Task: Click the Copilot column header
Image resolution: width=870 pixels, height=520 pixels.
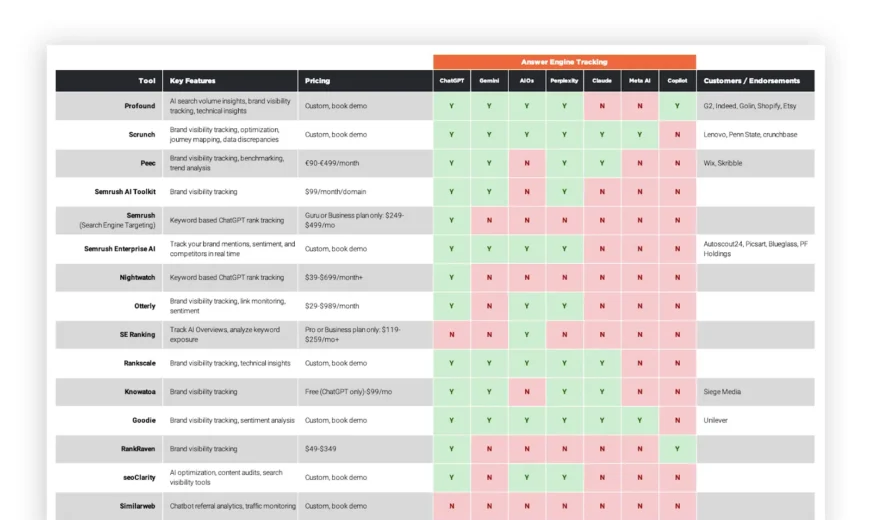Action: coord(677,80)
